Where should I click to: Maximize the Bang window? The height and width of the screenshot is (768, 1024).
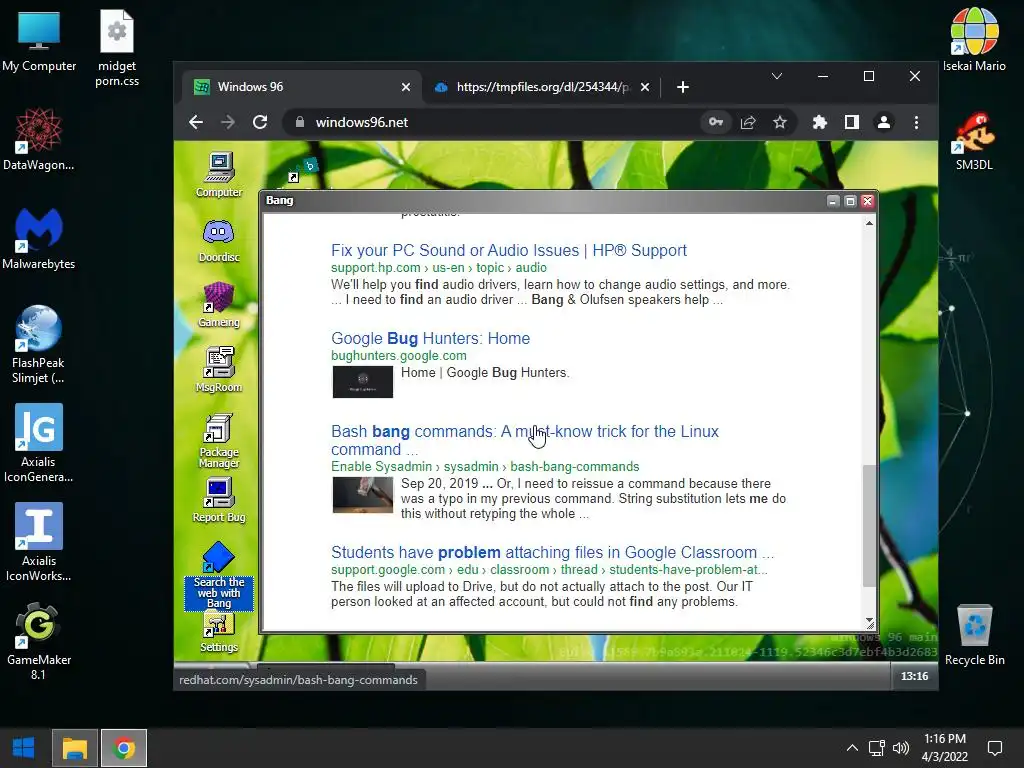[850, 200]
